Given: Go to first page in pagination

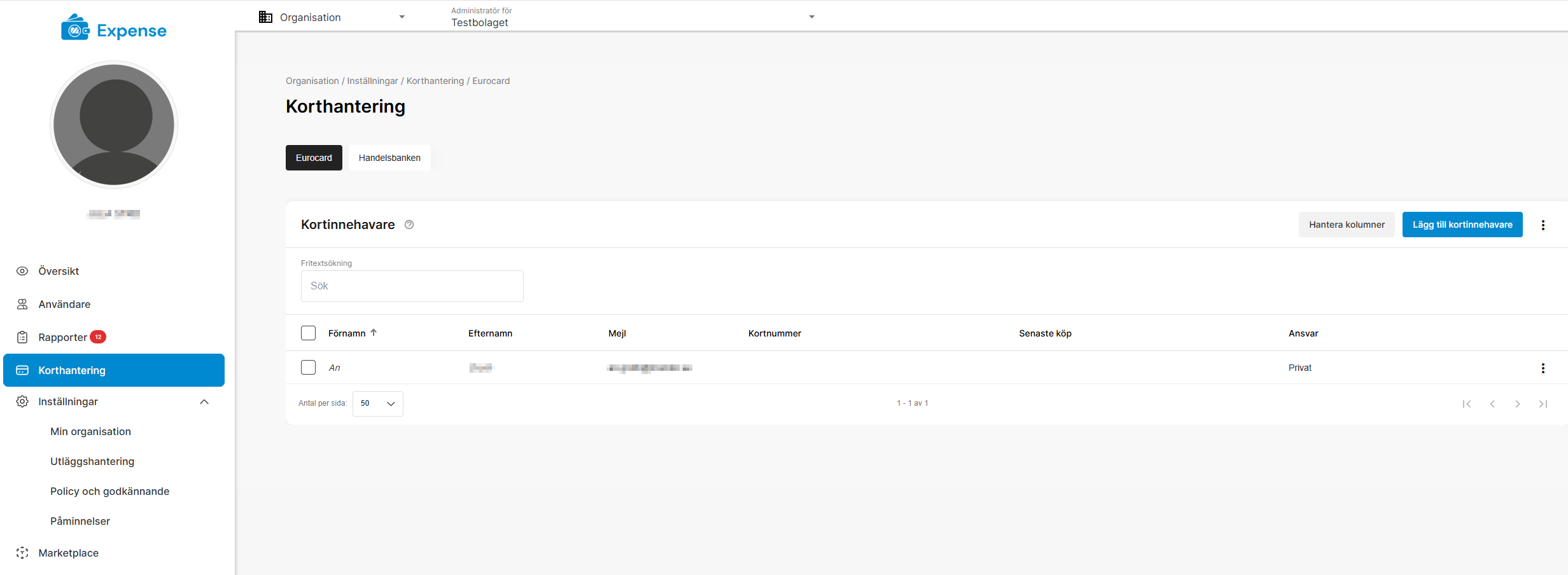Looking at the screenshot, I should point(1466,404).
